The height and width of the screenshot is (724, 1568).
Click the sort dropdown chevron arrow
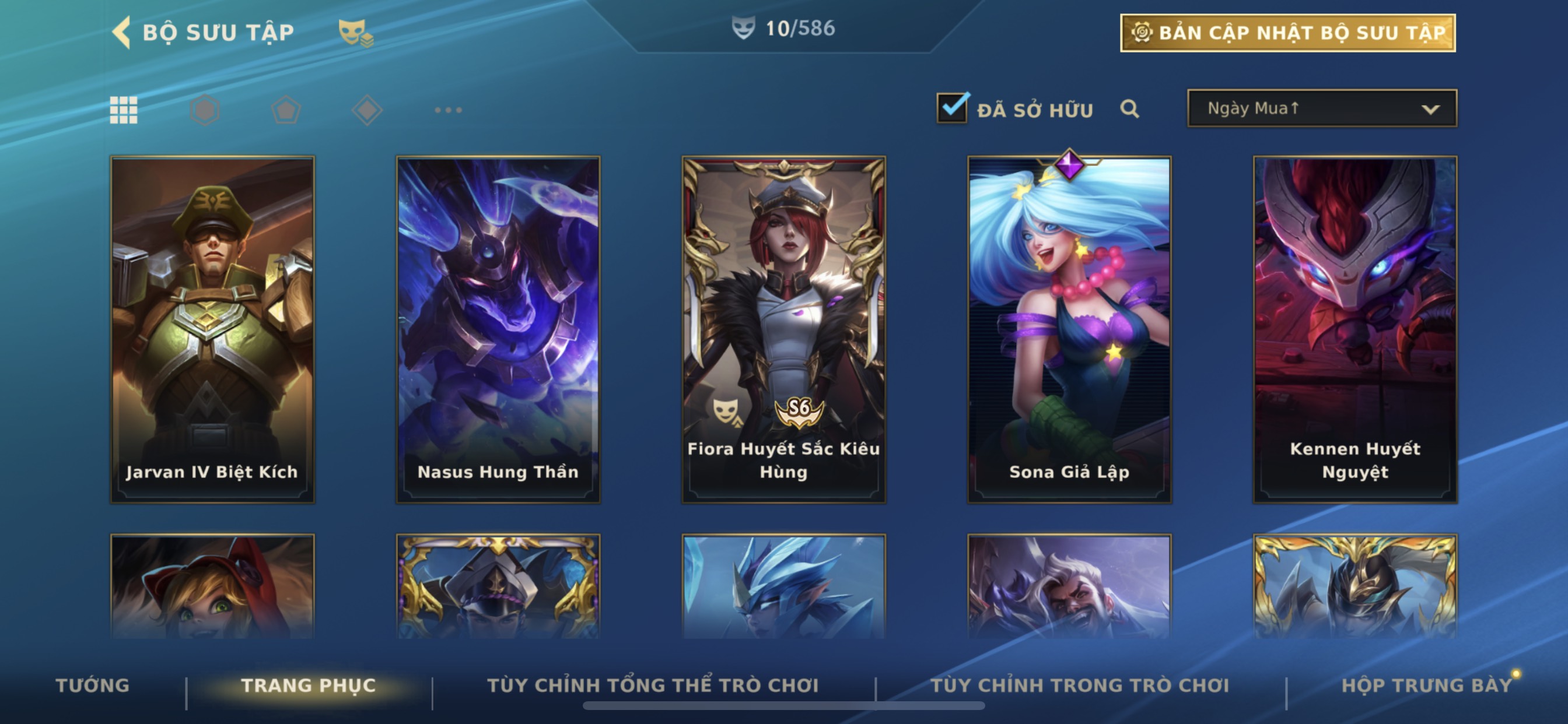[x=1430, y=110]
